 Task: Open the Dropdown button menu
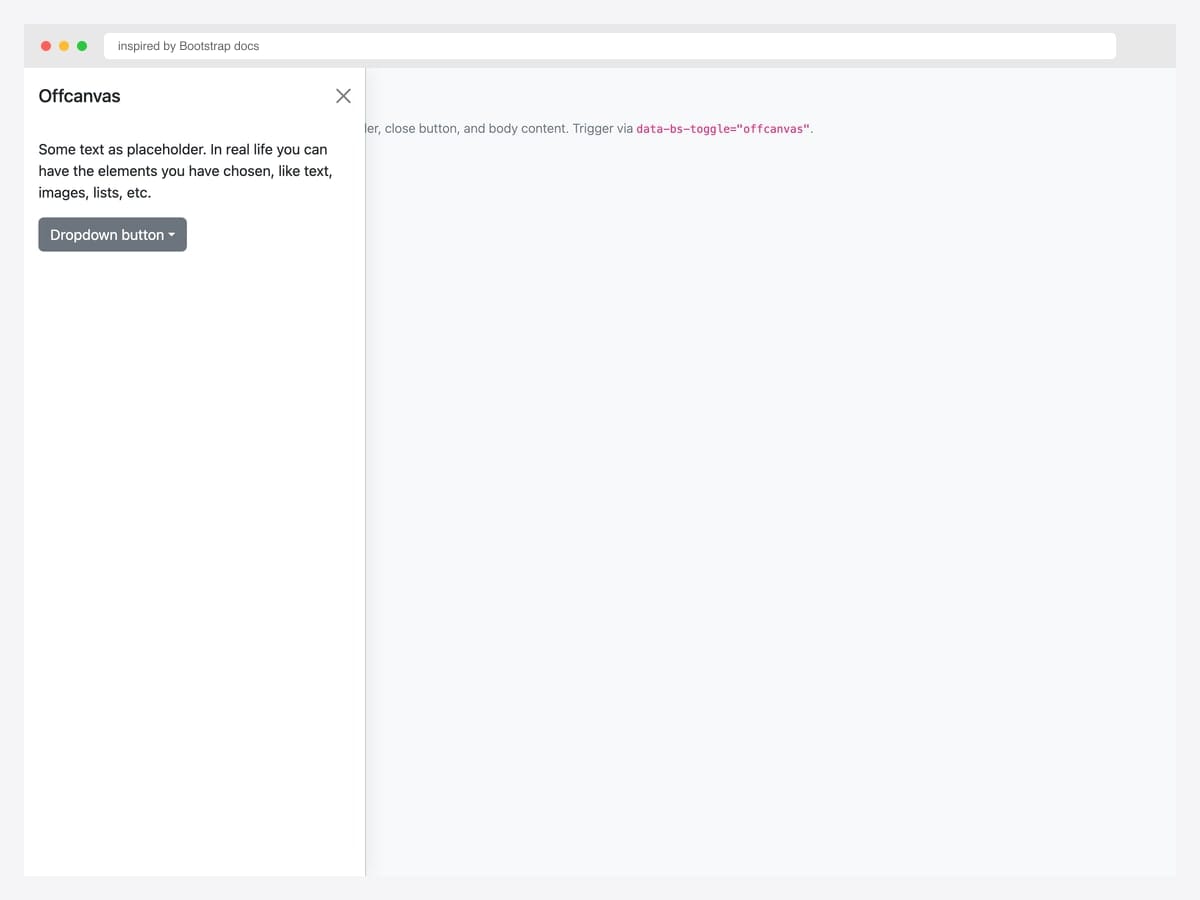coord(112,235)
